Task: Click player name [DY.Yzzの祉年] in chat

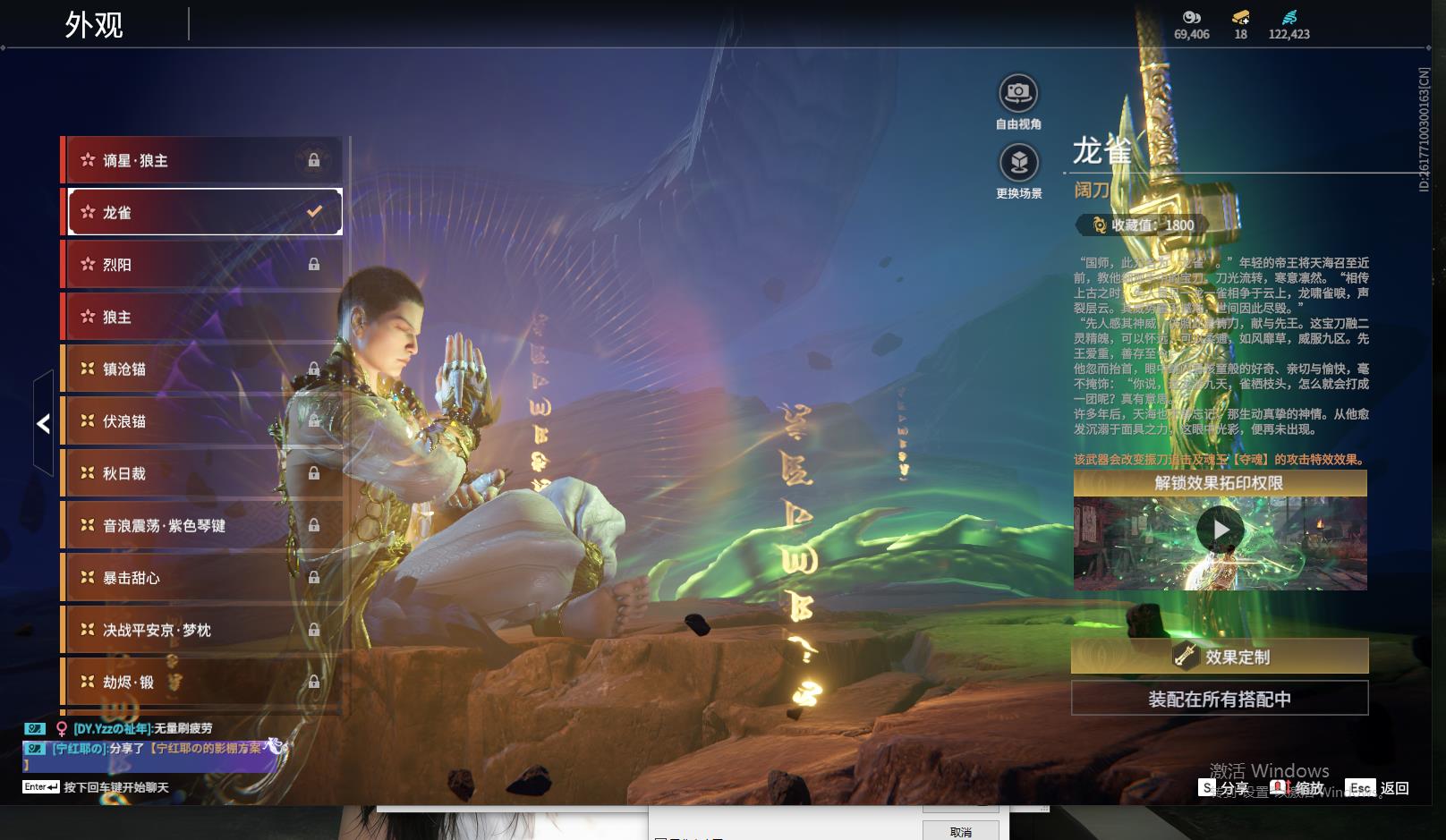Action: pyautogui.click(x=112, y=728)
